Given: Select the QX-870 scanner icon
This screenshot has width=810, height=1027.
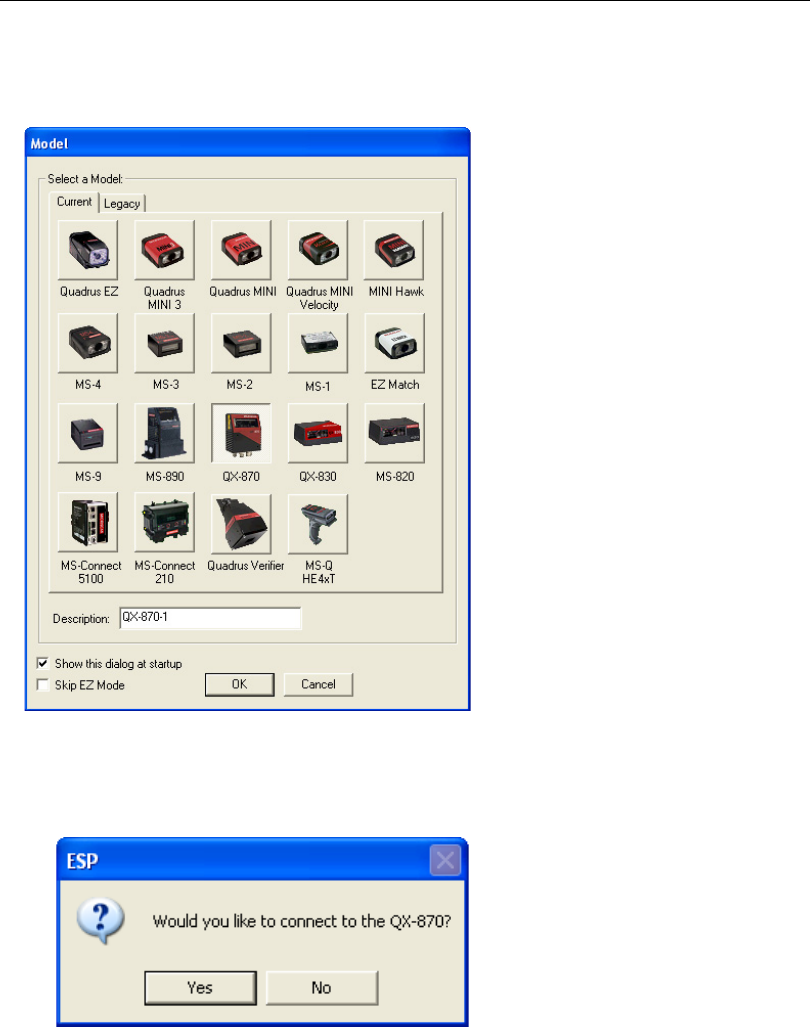Looking at the screenshot, I should pos(242,434).
